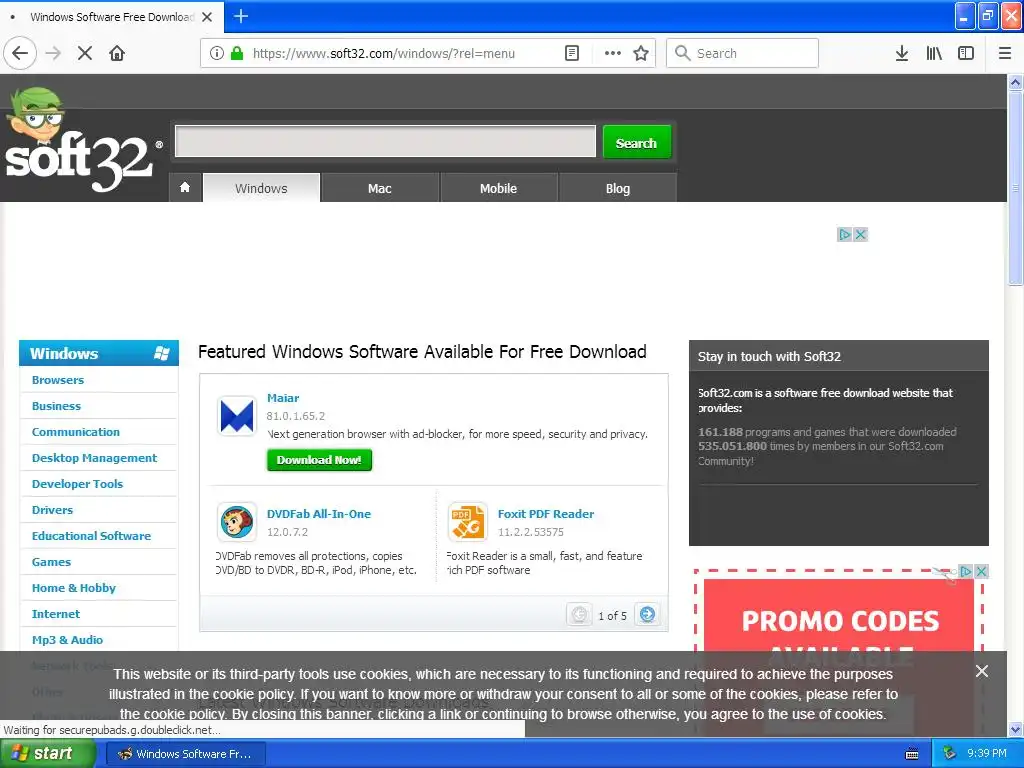Open the Mp3 & Audio category

68,641
